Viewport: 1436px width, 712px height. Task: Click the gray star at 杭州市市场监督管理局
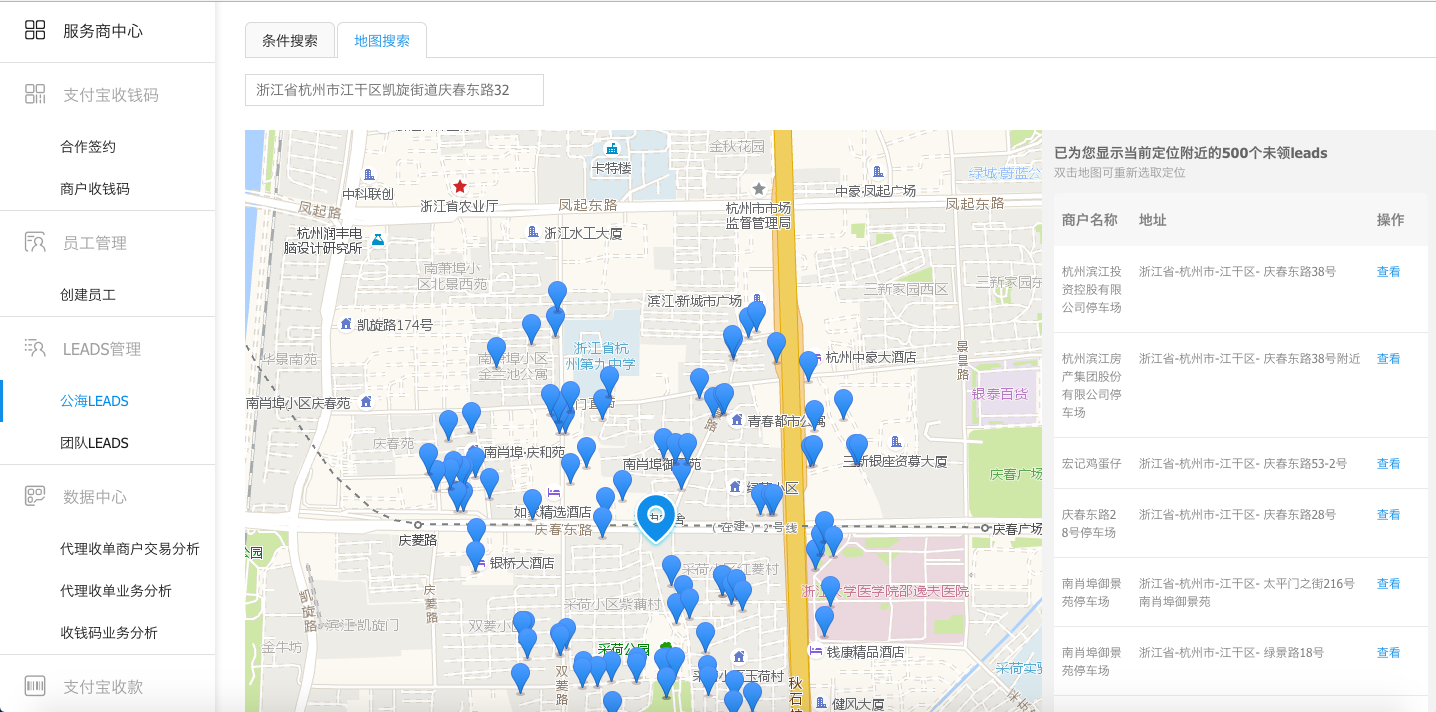pos(758,188)
